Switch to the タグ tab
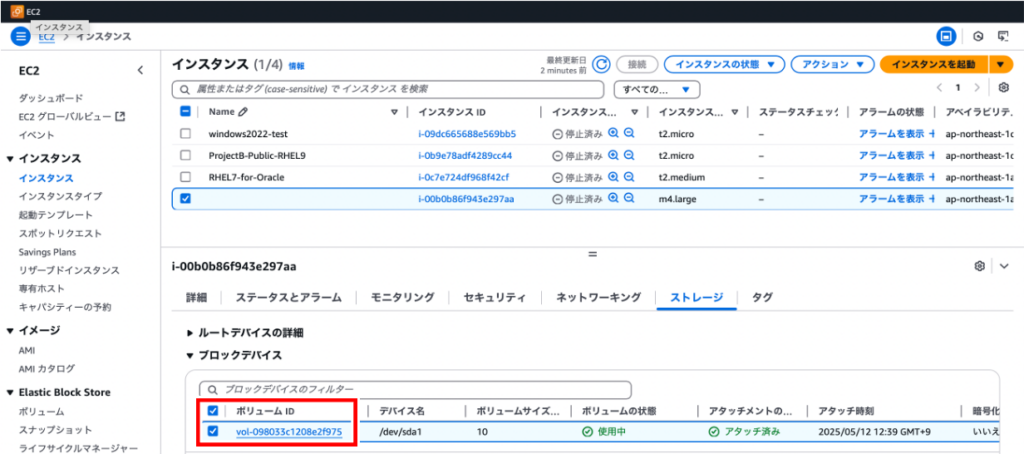 point(762,297)
